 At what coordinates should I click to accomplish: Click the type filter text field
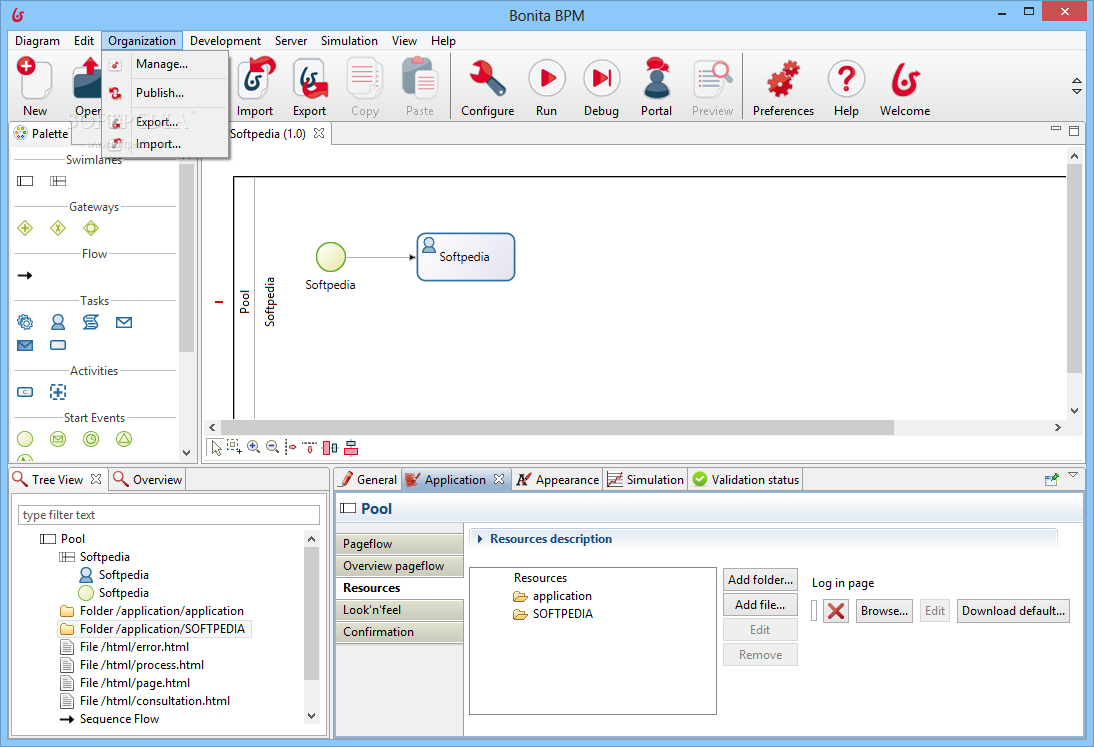click(x=169, y=515)
